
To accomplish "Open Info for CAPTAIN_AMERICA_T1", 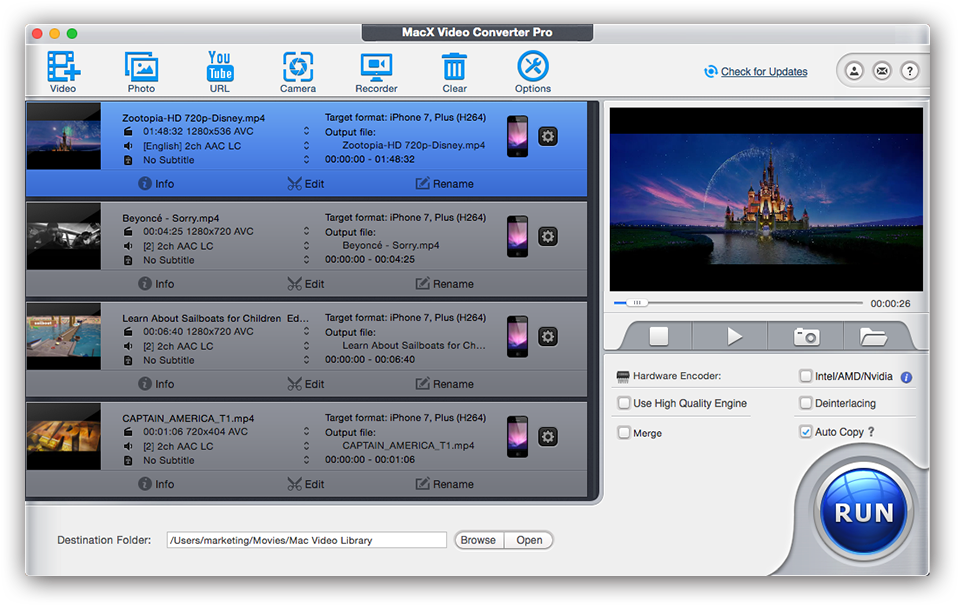I will point(156,484).
